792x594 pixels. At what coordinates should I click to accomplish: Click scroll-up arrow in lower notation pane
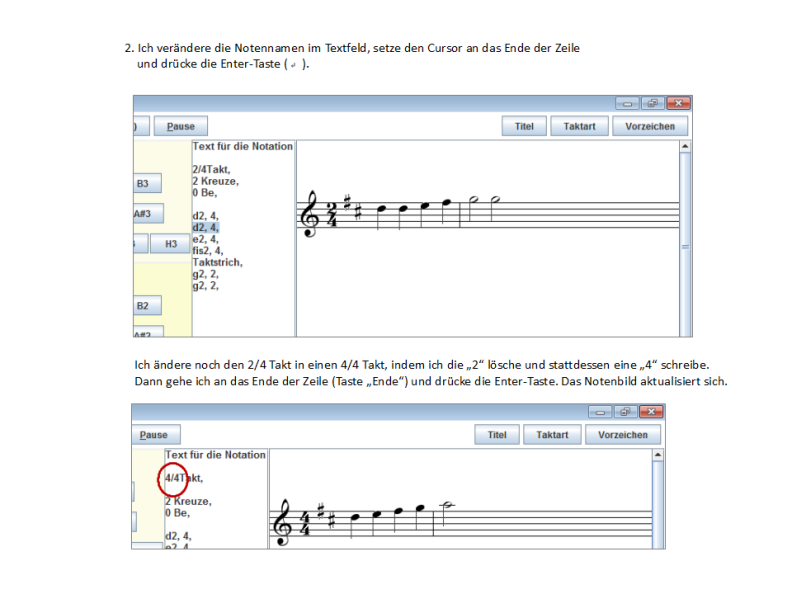pos(657,455)
